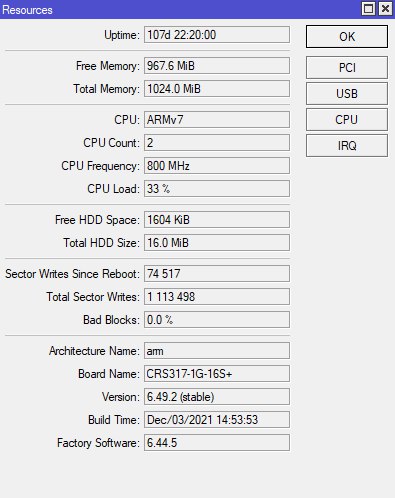Click the Free Memory field
This screenshot has width=395, height=498.
click(217, 66)
